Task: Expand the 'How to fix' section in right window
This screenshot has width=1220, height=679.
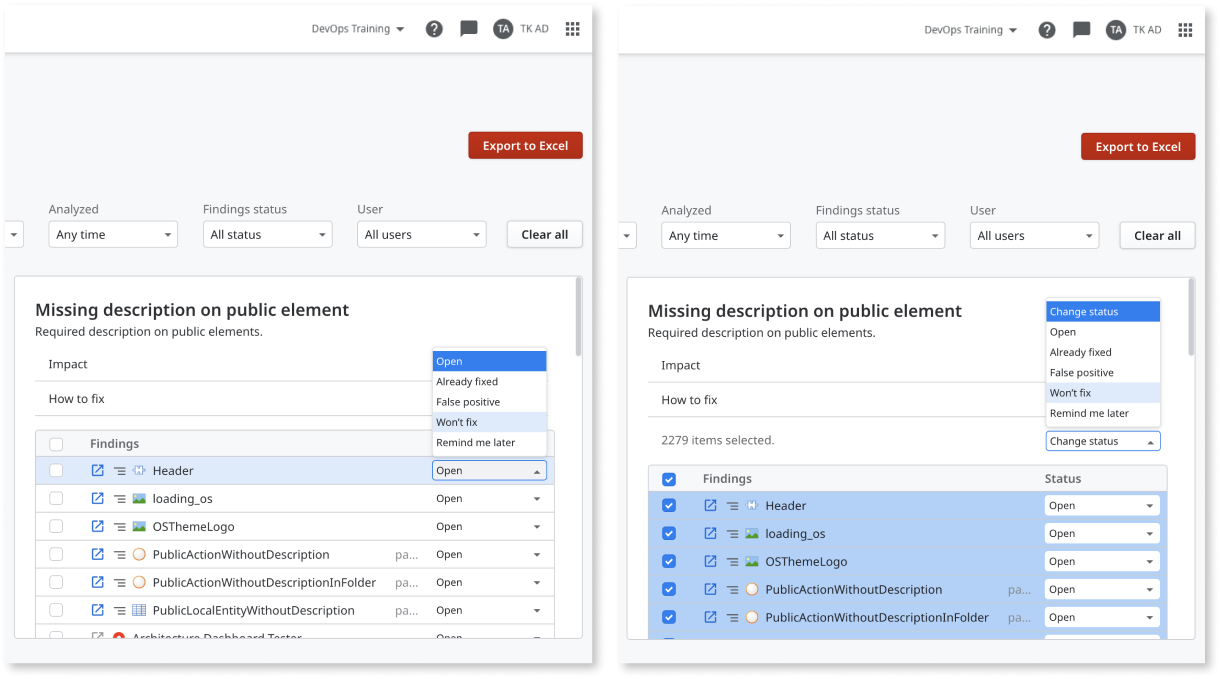Action: click(x=689, y=400)
